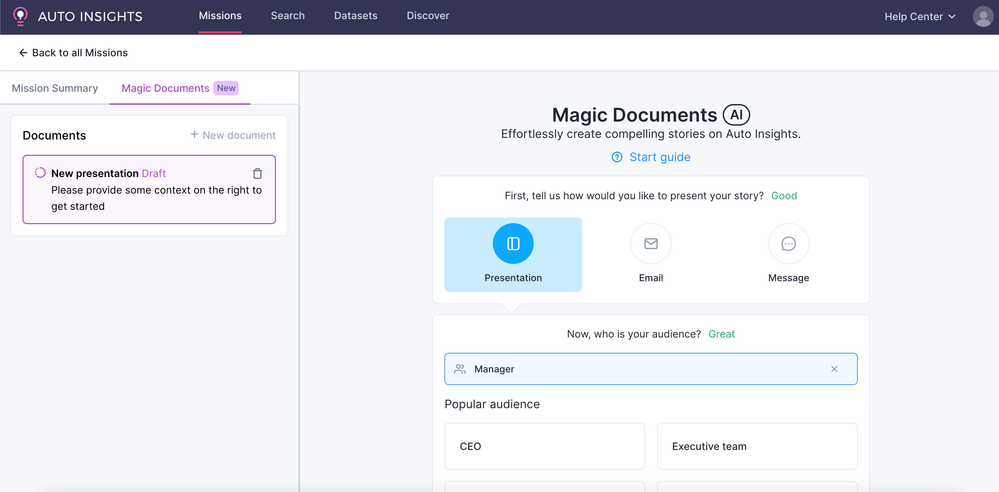Open the Search nav item

[287, 16]
